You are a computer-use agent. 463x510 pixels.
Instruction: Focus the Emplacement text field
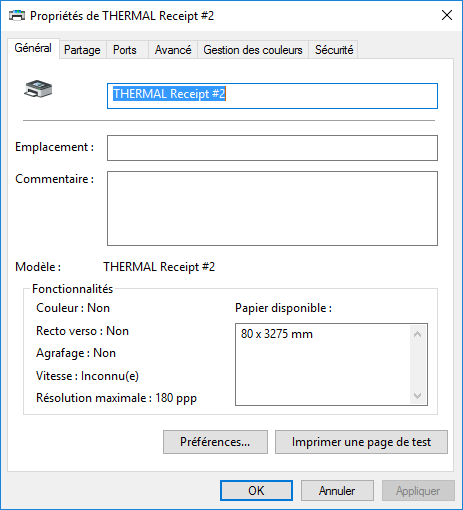(x=272, y=148)
